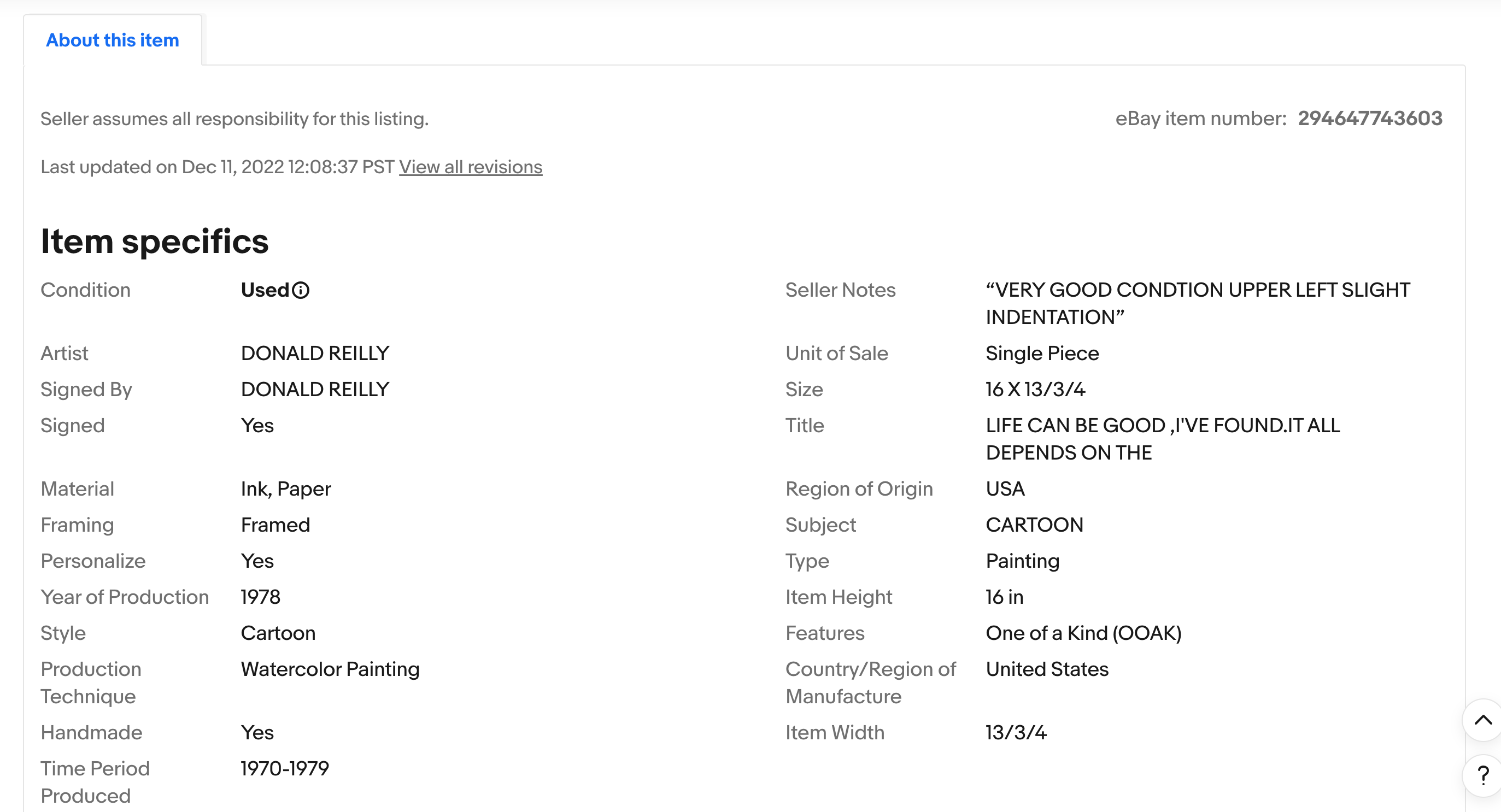Screen dimensions: 1501x812
Task: Click the Year of Production value 1978
Action: coord(260,597)
